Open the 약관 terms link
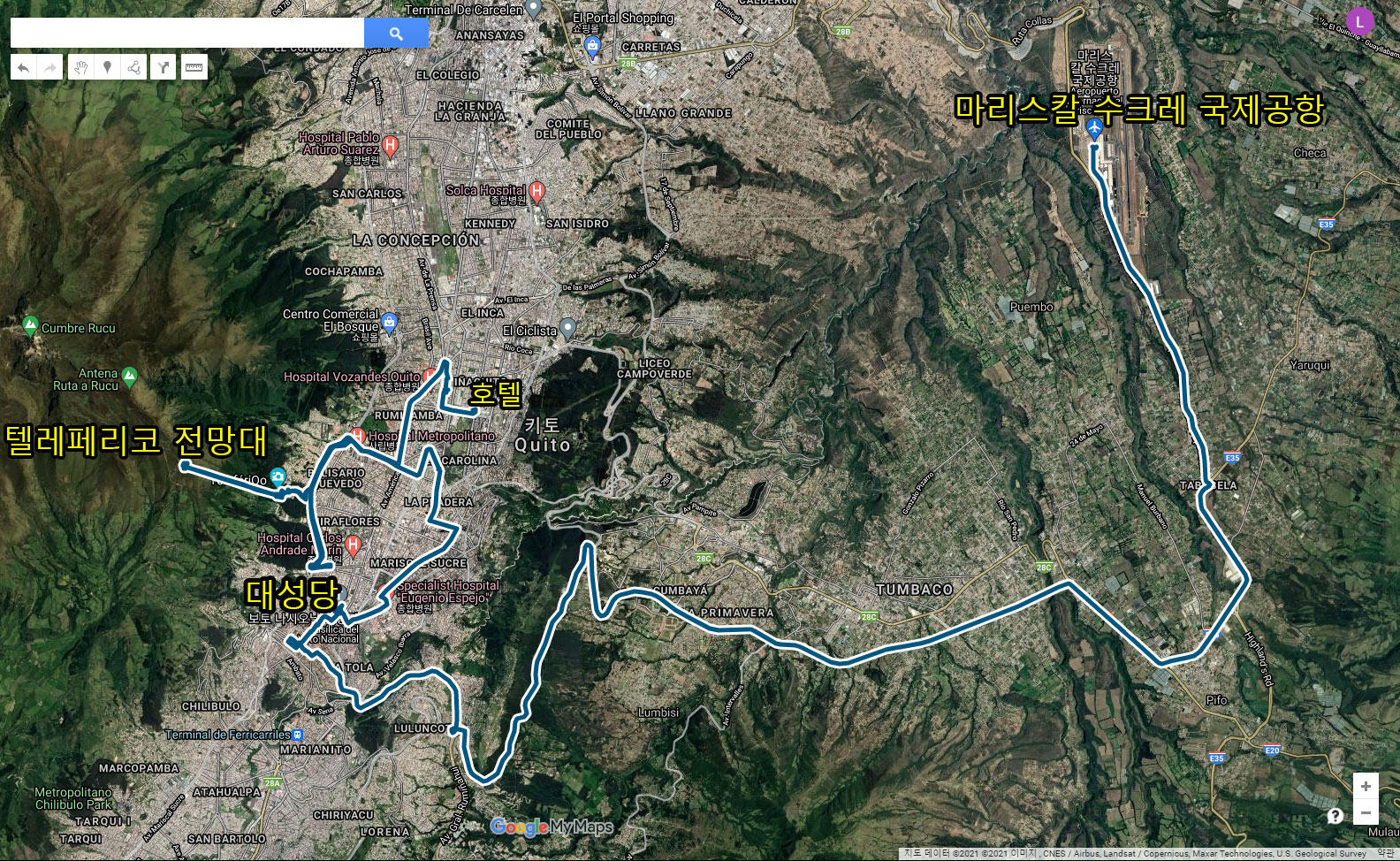Viewport: 1400px width, 861px height. click(1385, 853)
